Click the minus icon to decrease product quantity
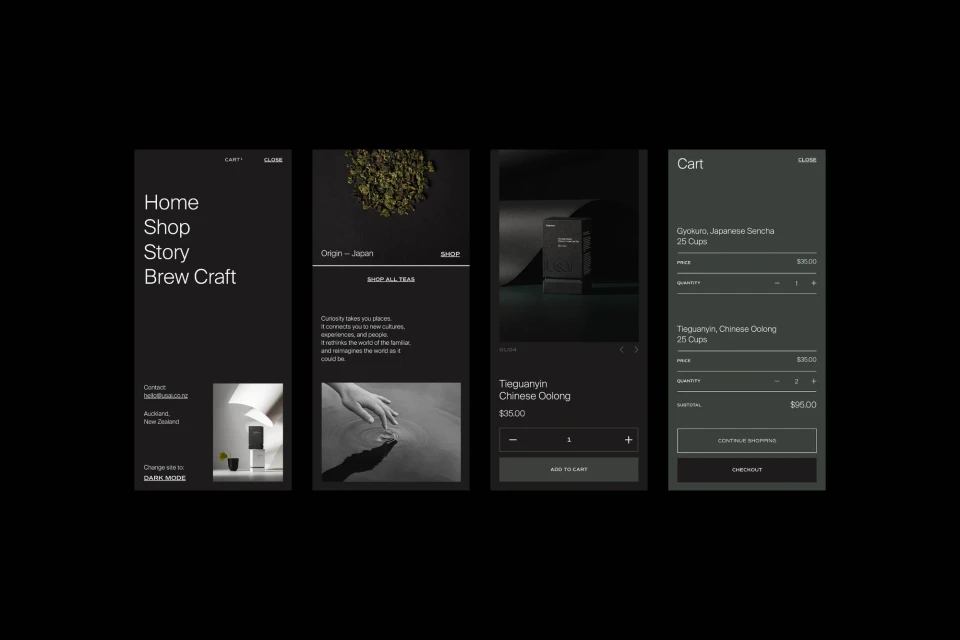The height and width of the screenshot is (640, 960). point(512,439)
